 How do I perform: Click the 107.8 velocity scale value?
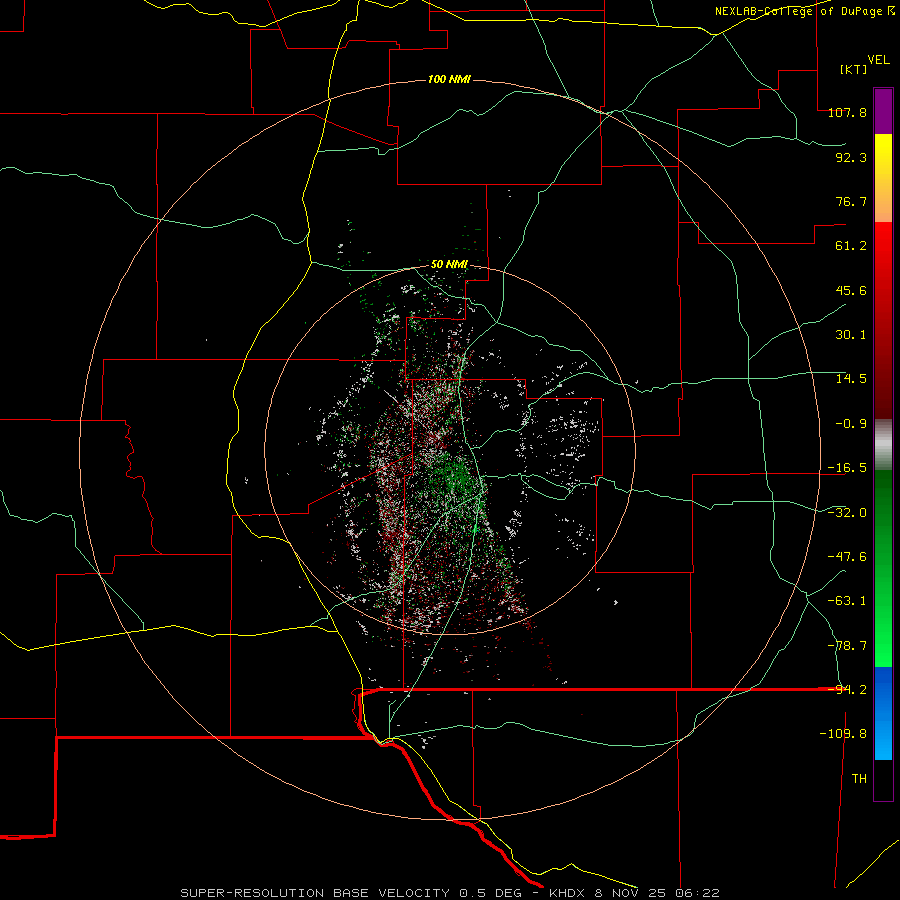coord(847,112)
